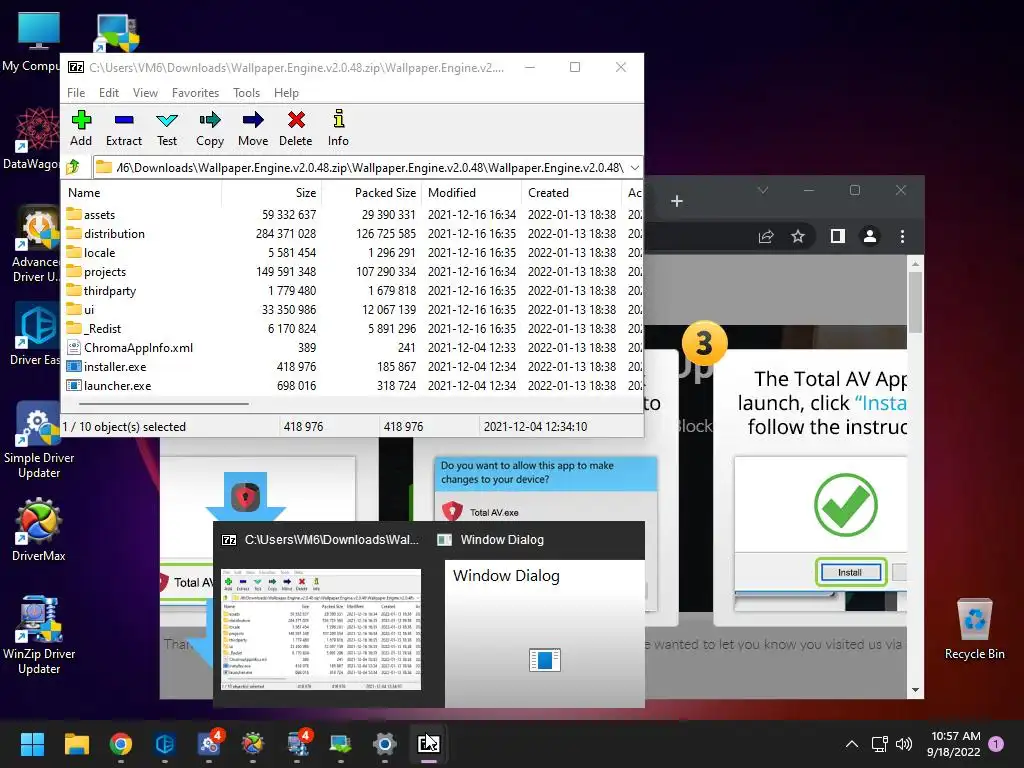Open the View menu
This screenshot has width=1024, height=768.
coord(145,93)
